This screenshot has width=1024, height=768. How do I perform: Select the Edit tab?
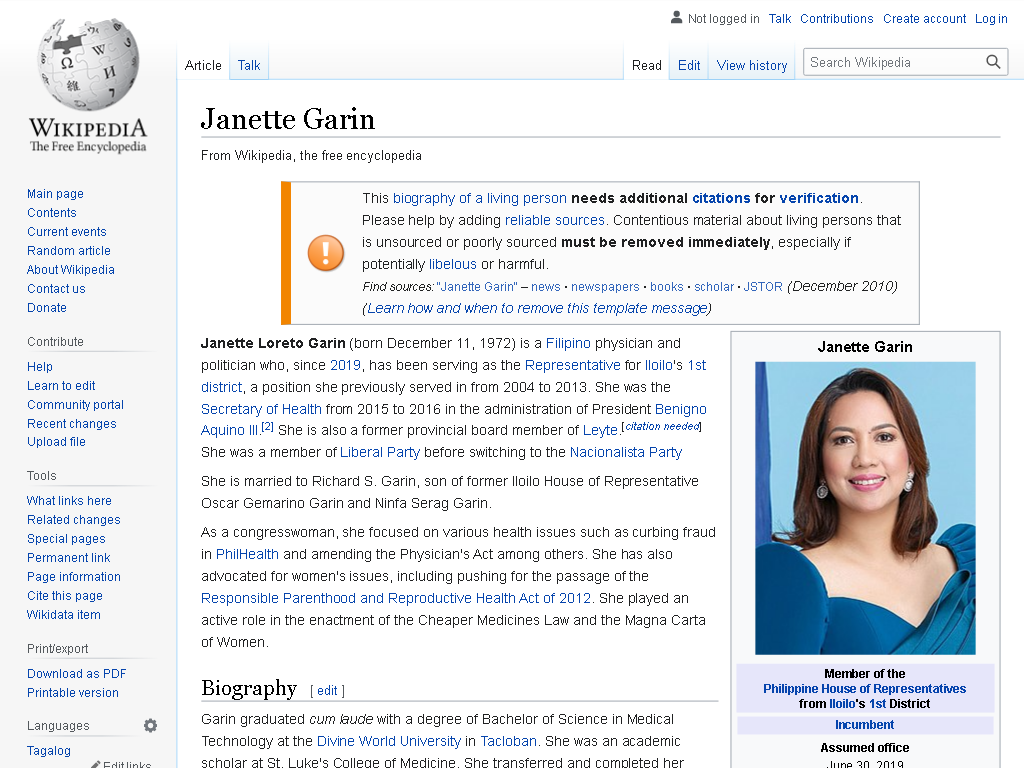tap(688, 65)
